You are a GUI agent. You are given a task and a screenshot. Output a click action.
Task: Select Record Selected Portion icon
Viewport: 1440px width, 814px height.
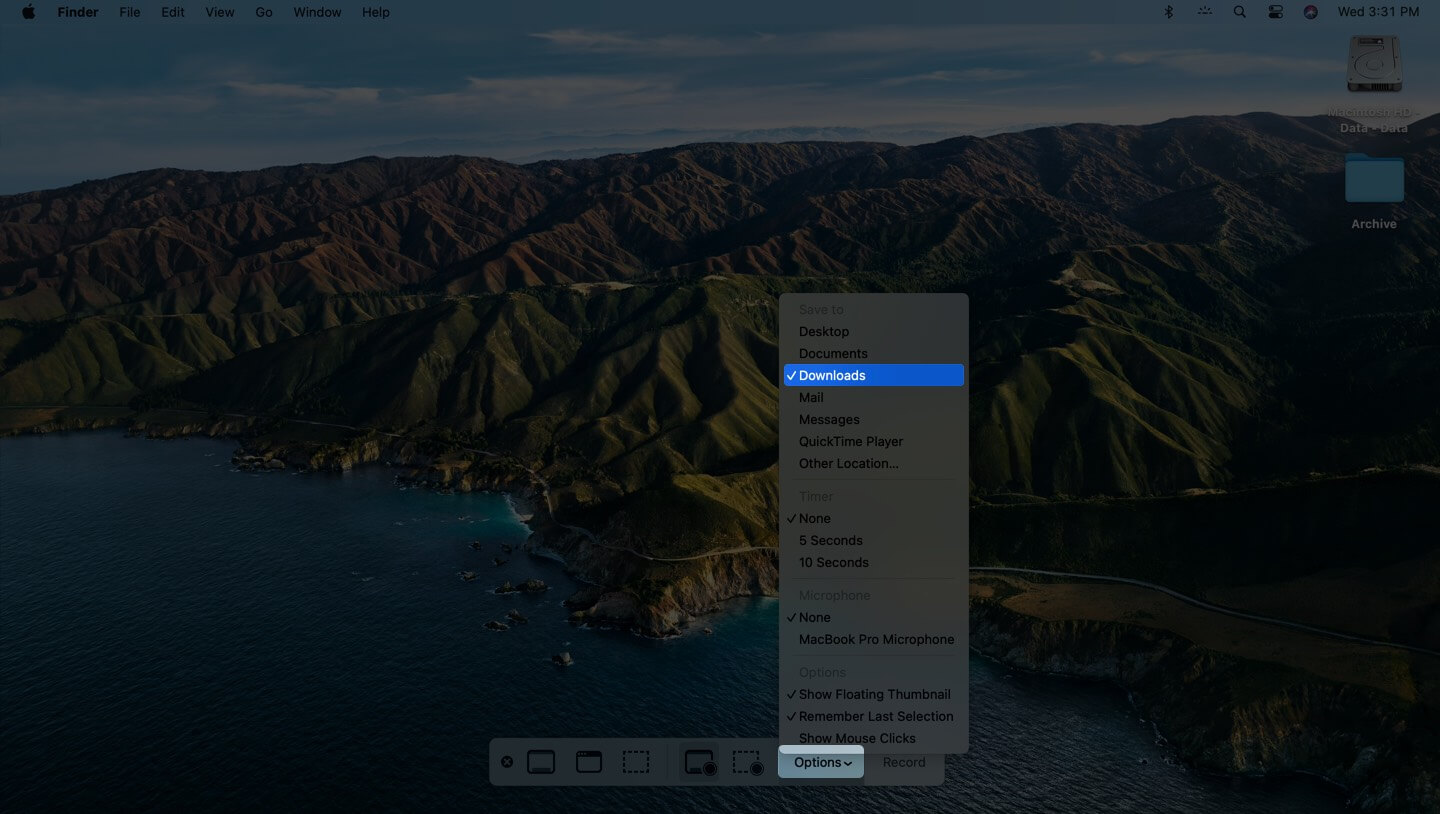point(747,763)
